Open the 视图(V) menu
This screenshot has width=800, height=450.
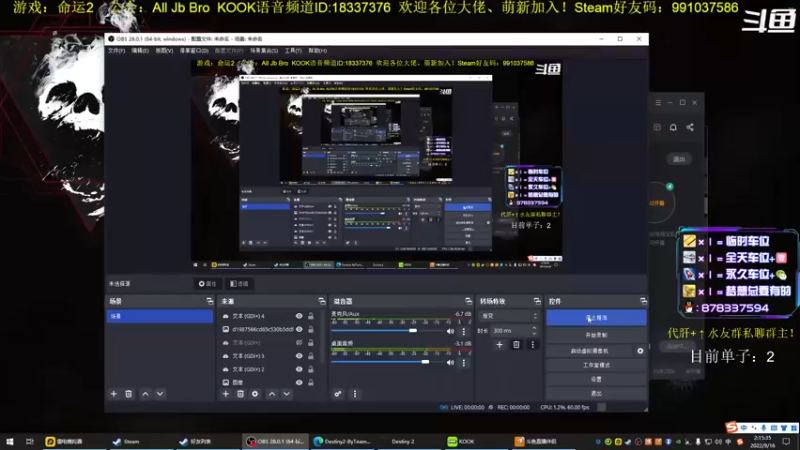pyautogui.click(x=164, y=51)
